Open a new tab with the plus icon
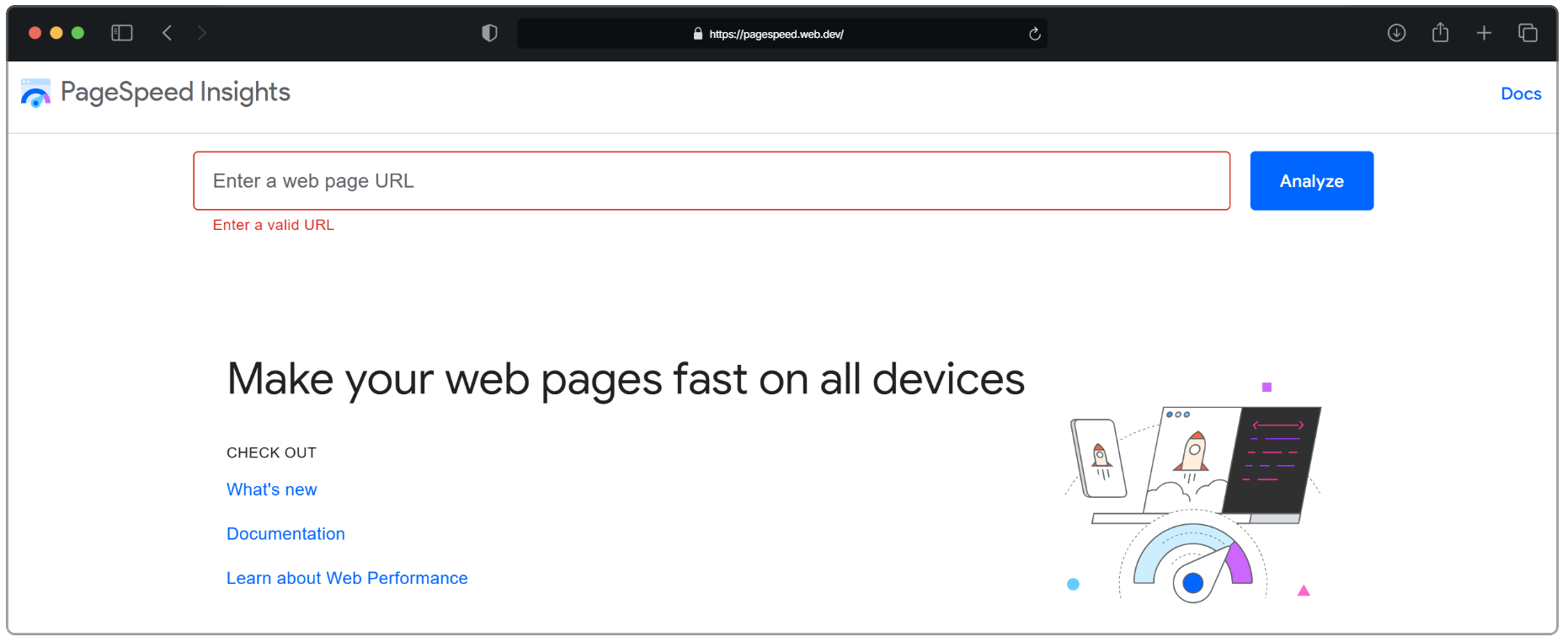This screenshot has height=642, width=1568. click(1484, 33)
